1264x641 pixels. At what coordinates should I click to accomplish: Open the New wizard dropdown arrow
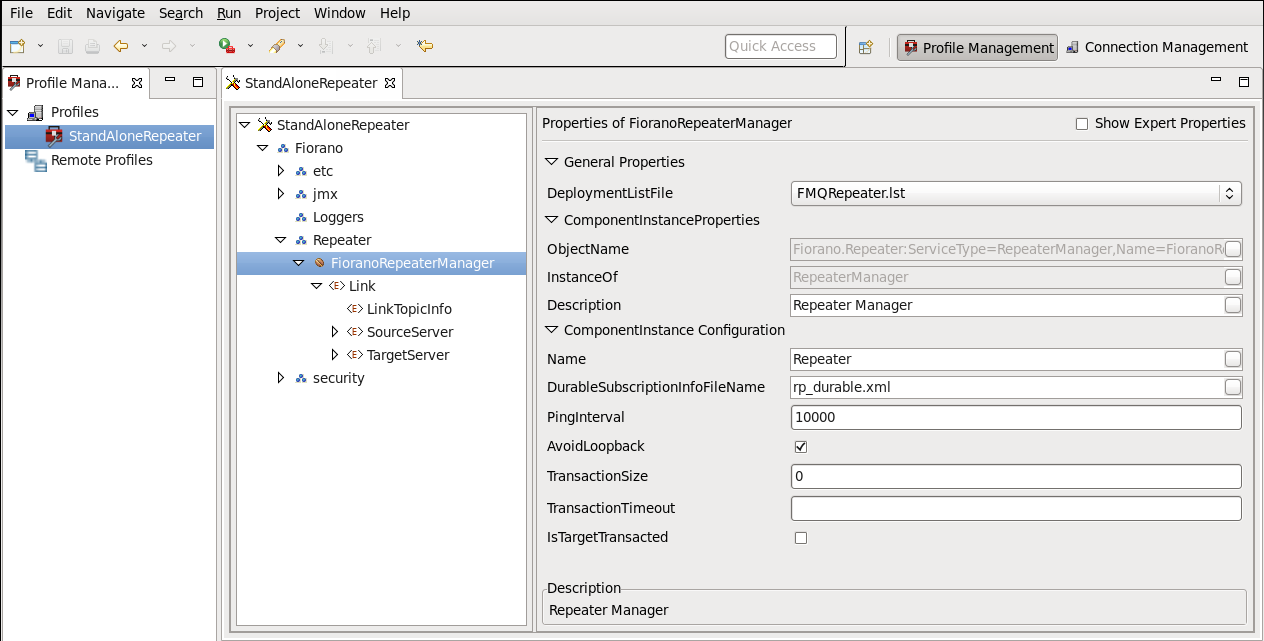[40, 46]
